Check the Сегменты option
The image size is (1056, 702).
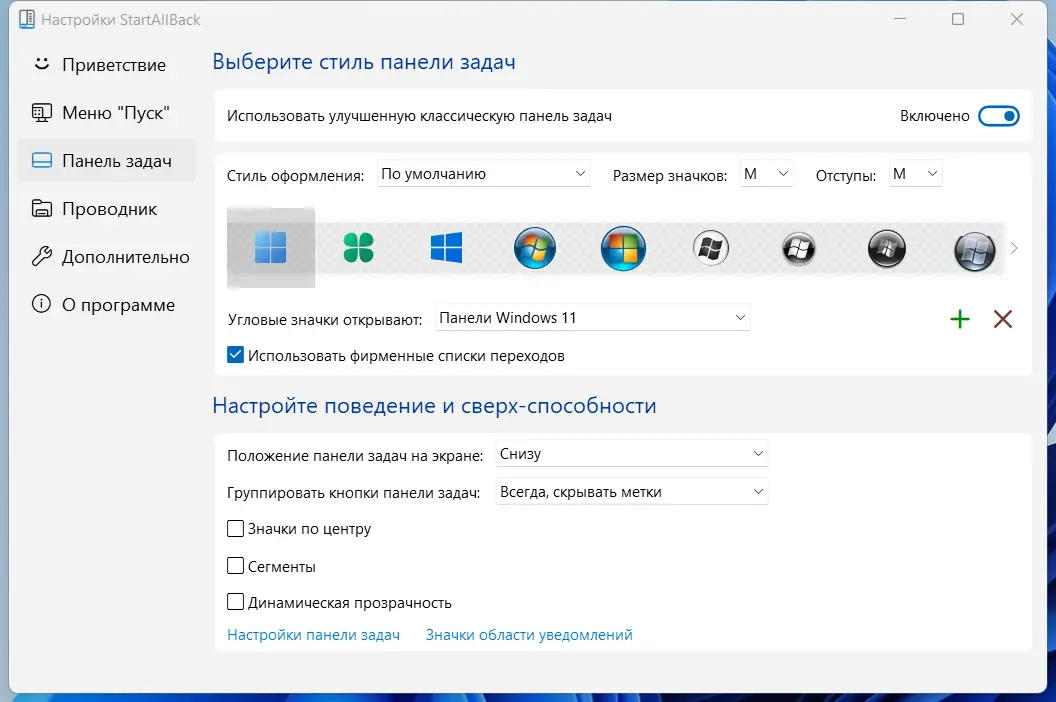pyautogui.click(x=236, y=566)
